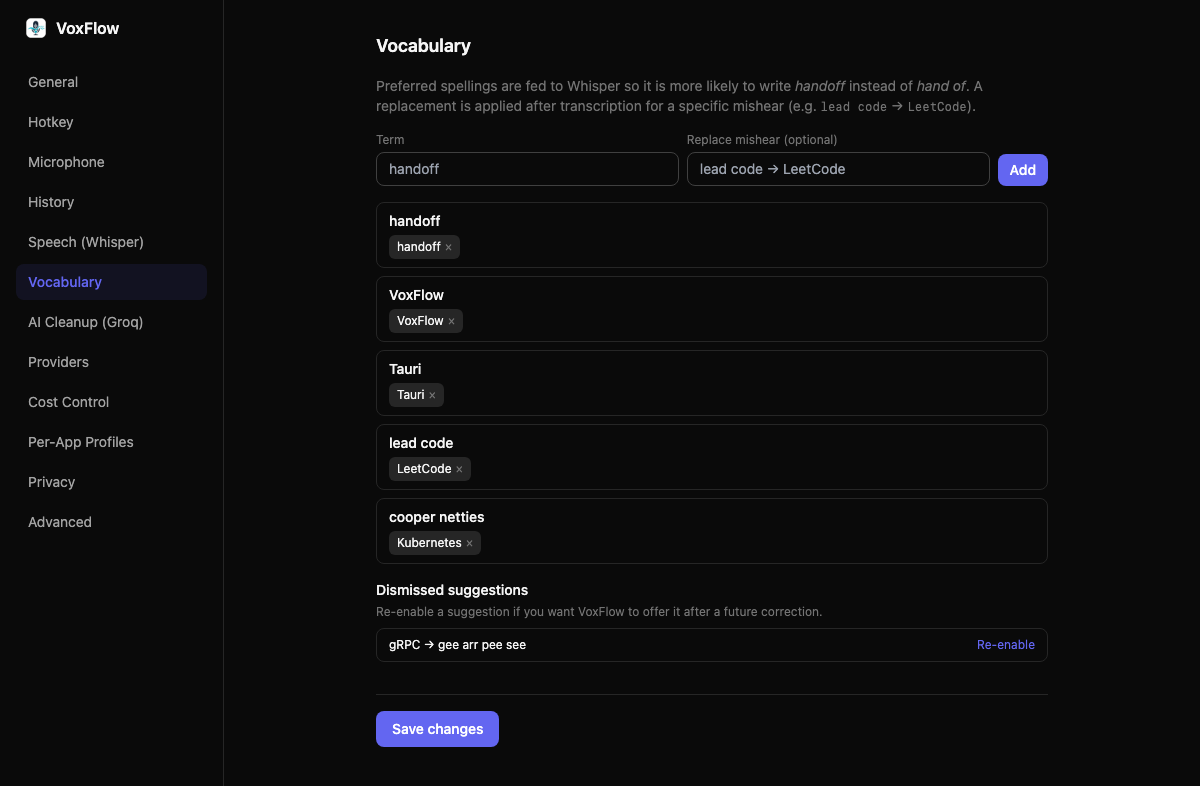Image resolution: width=1200 pixels, height=786 pixels.
Task: Select the Vocabulary sidebar item
Action: [111, 282]
